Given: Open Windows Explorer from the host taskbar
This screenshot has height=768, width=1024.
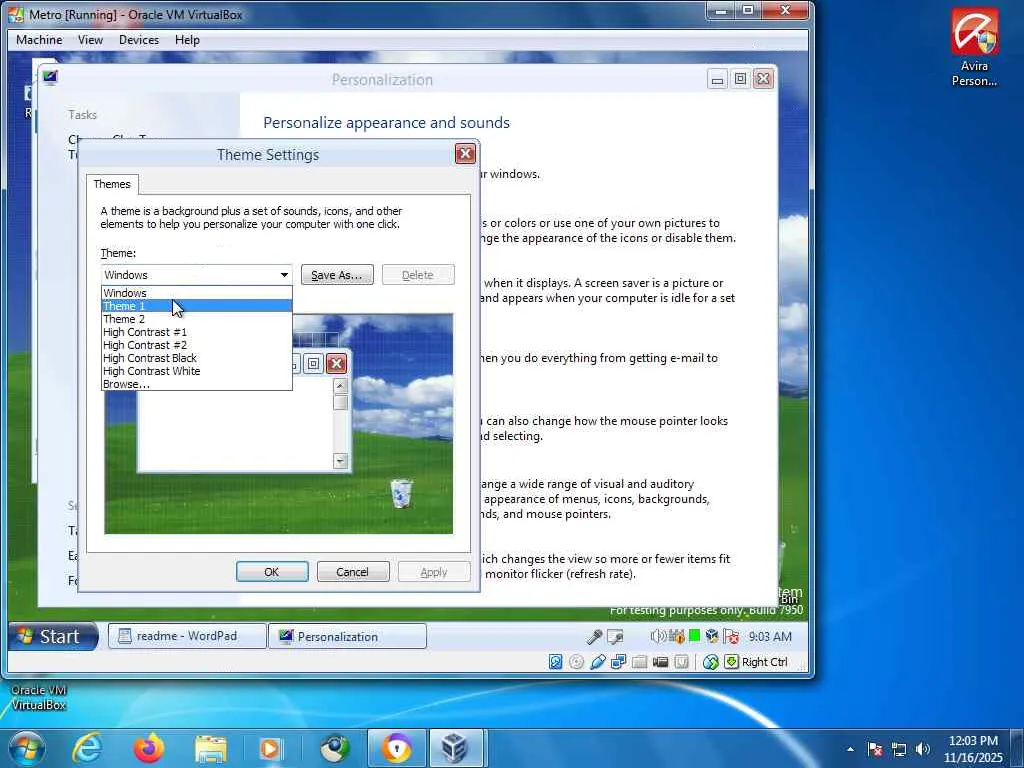Looking at the screenshot, I should (x=210, y=748).
